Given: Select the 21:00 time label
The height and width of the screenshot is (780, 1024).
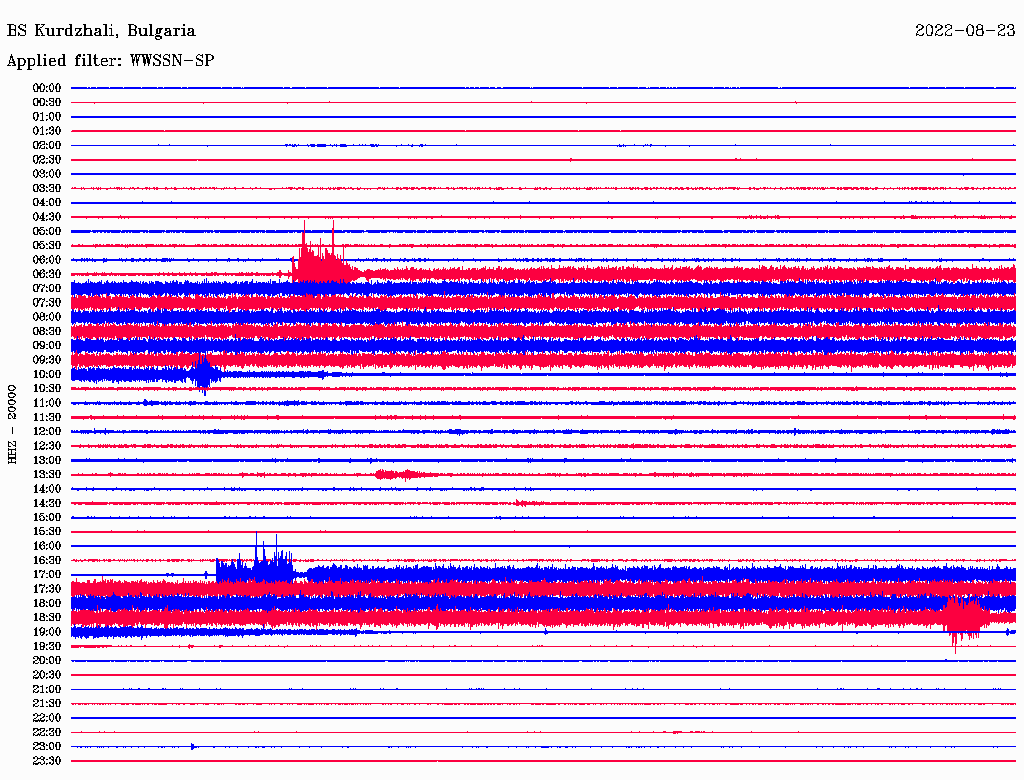Looking at the screenshot, I should (x=47, y=689).
